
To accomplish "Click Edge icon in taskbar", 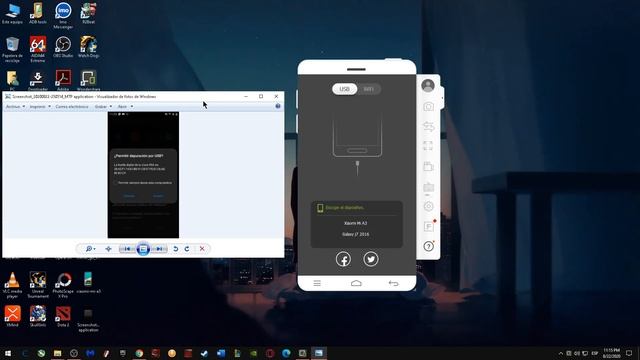I will tap(286, 353).
